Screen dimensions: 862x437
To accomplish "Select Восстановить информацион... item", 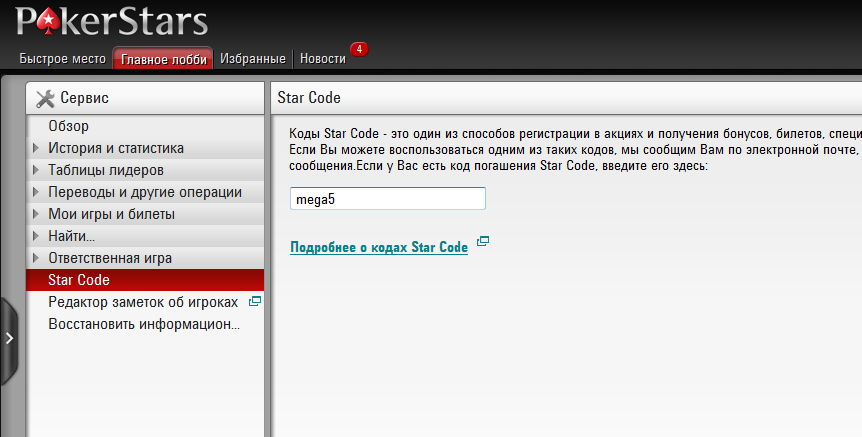I will (145, 324).
